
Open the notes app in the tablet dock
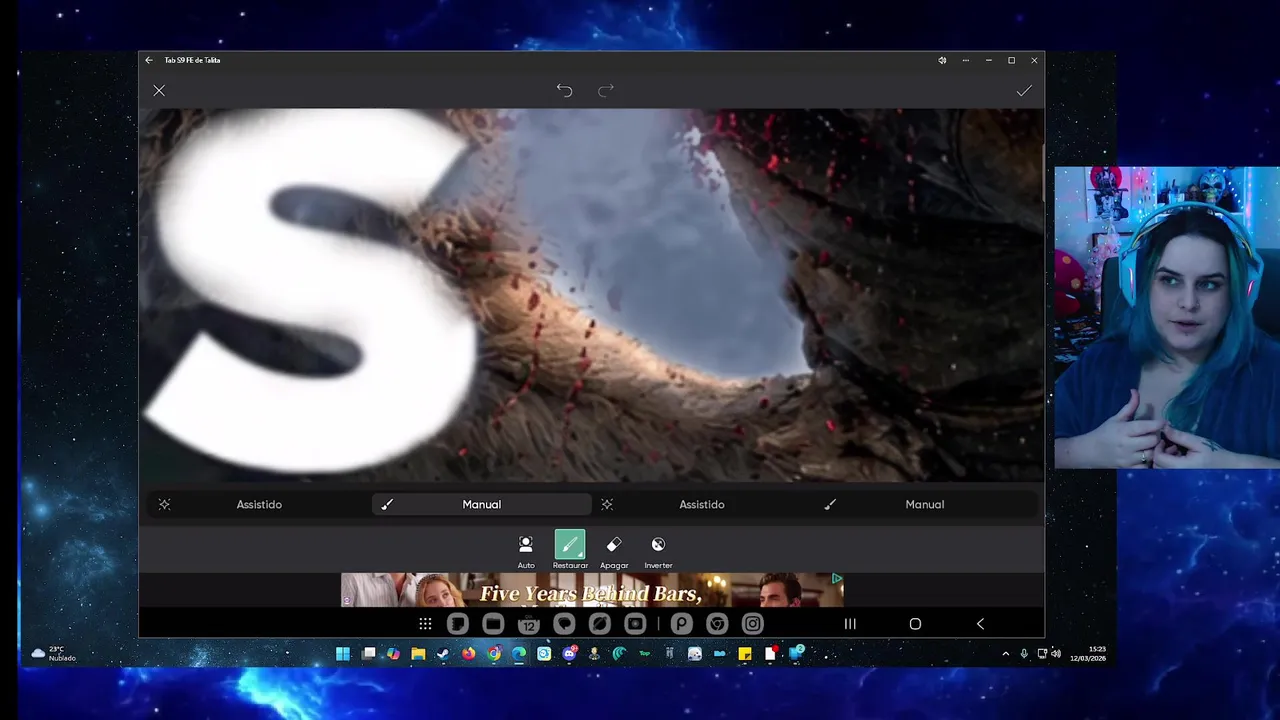[458, 624]
